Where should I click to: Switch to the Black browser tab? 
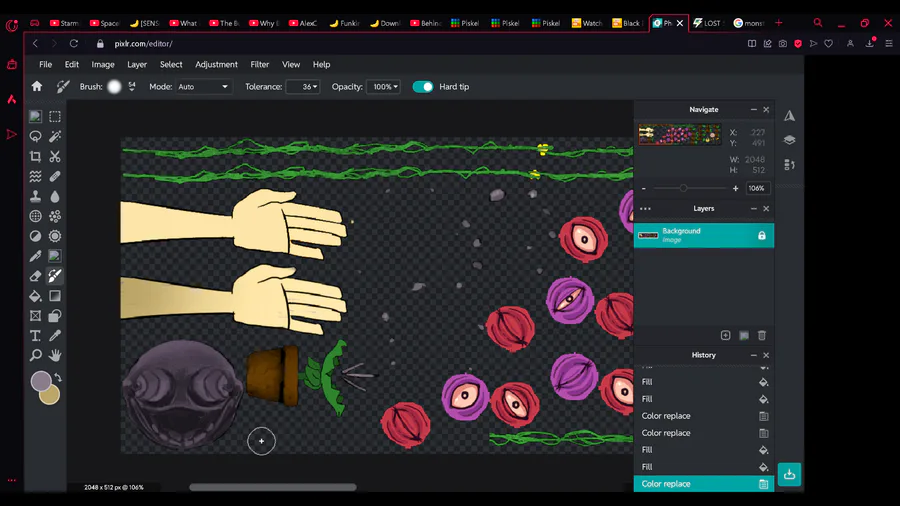627,23
